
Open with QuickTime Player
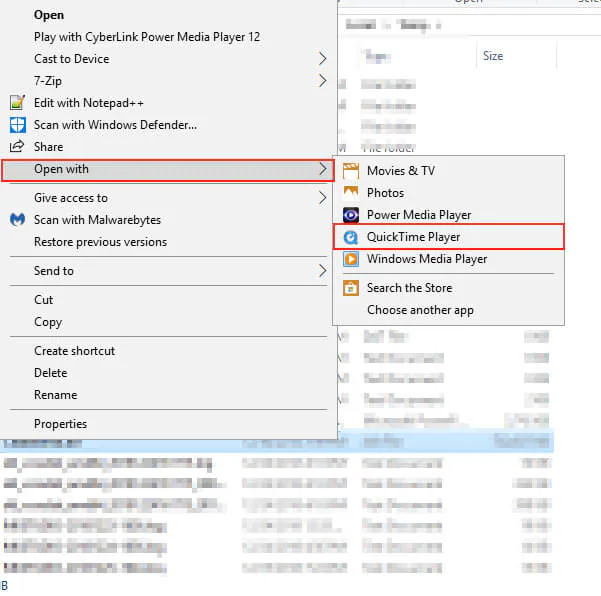click(448, 237)
